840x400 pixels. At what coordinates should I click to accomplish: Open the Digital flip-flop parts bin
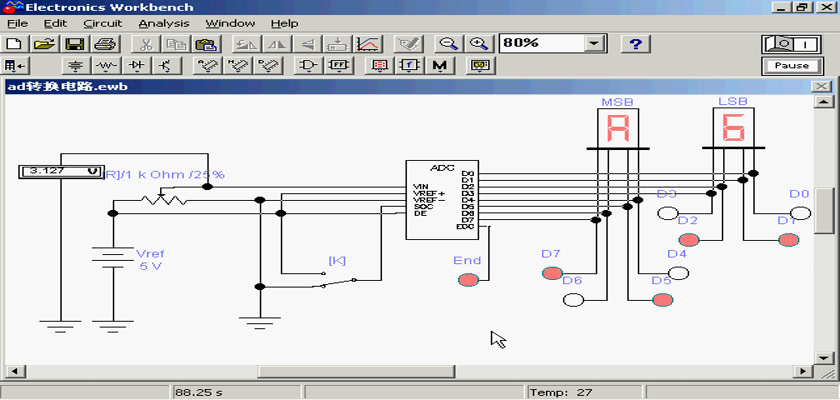[x=339, y=65]
